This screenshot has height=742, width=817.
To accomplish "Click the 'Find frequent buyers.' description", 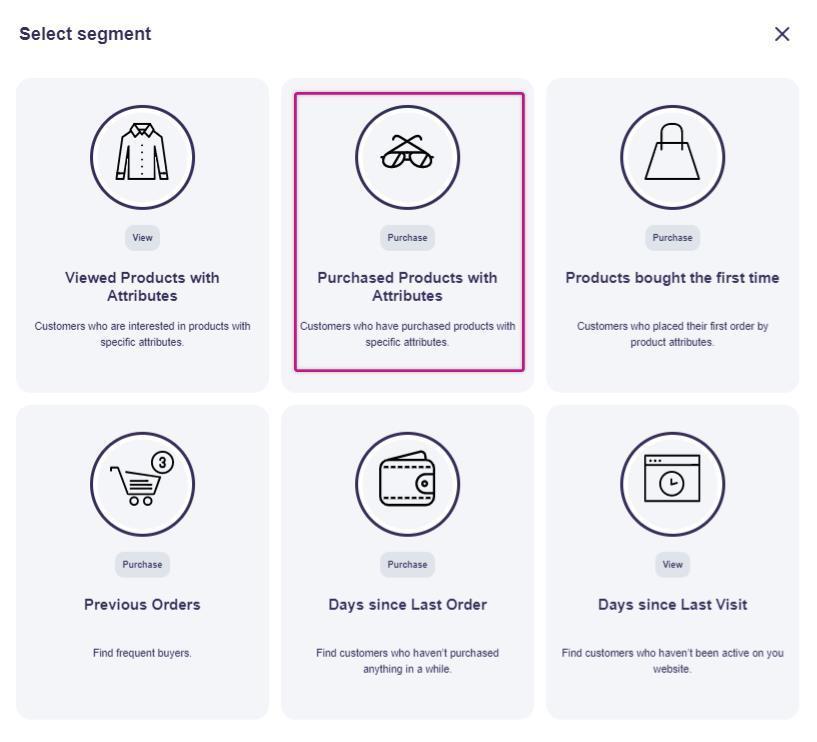I will 142,654.
